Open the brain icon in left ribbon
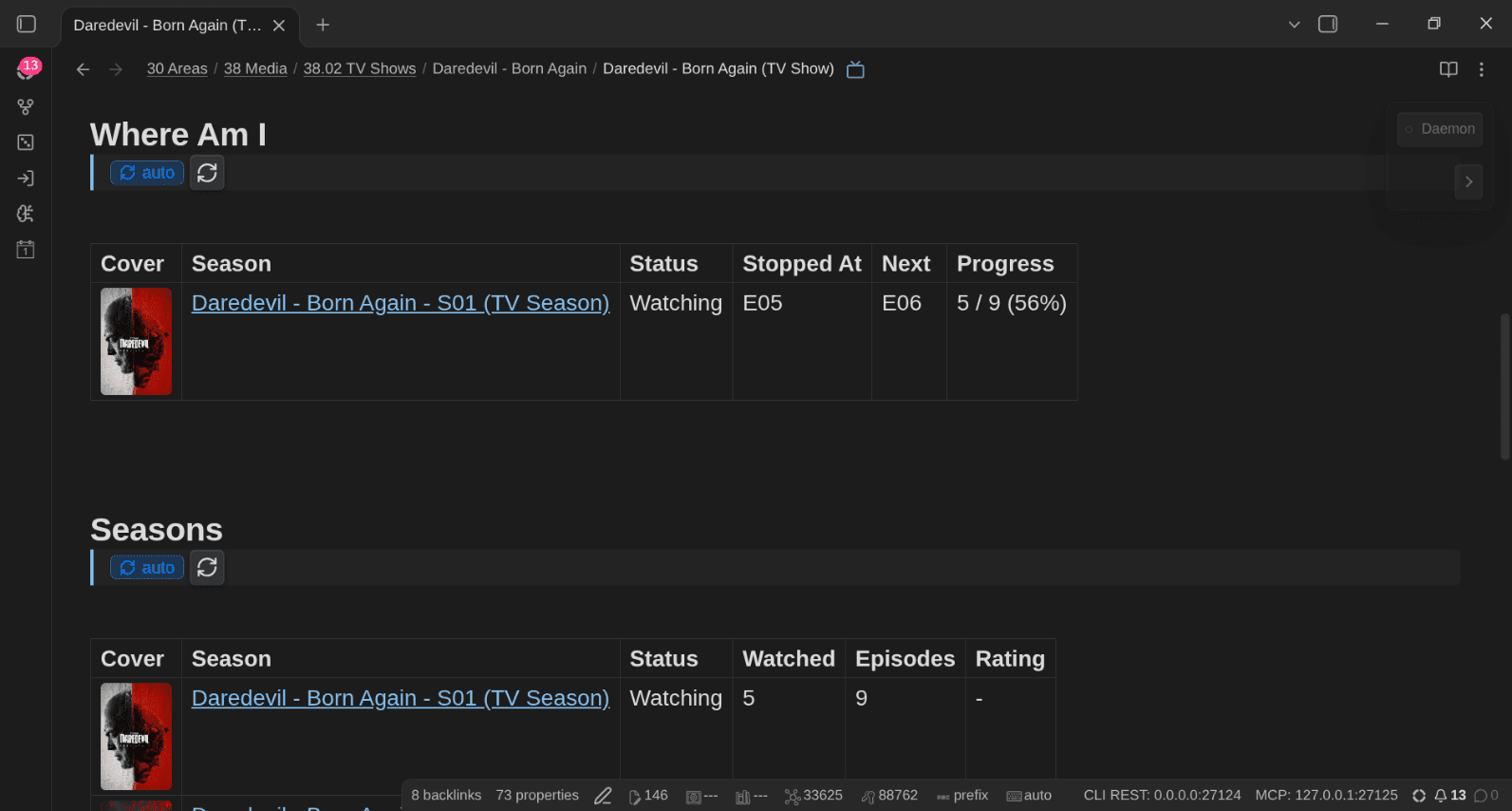Screen dimensions: 1512x811 point(26,214)
